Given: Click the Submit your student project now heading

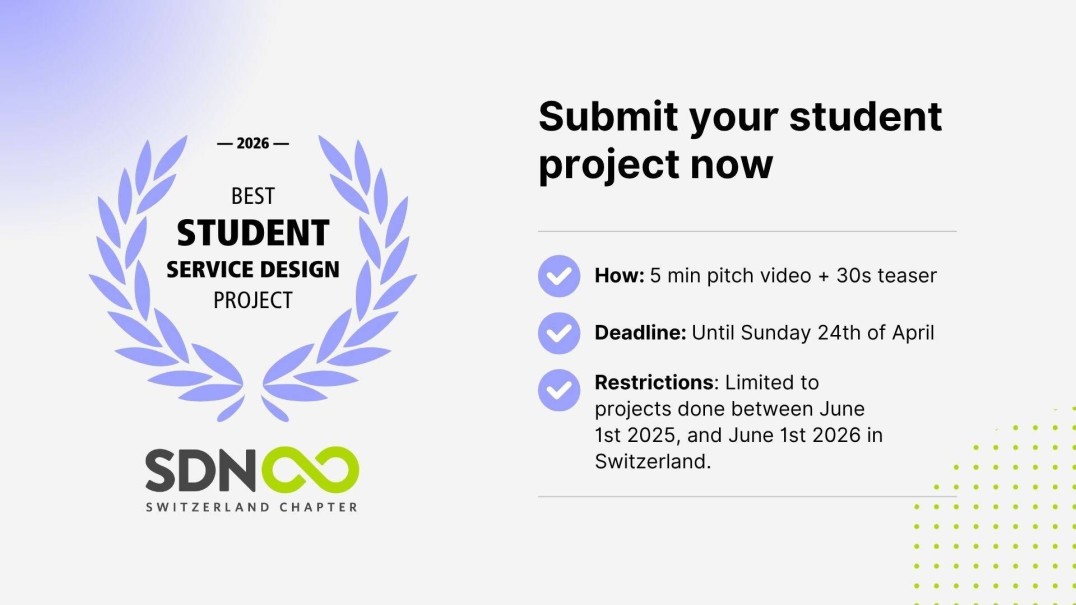Looking at the screenshot, I should [740, 140].
